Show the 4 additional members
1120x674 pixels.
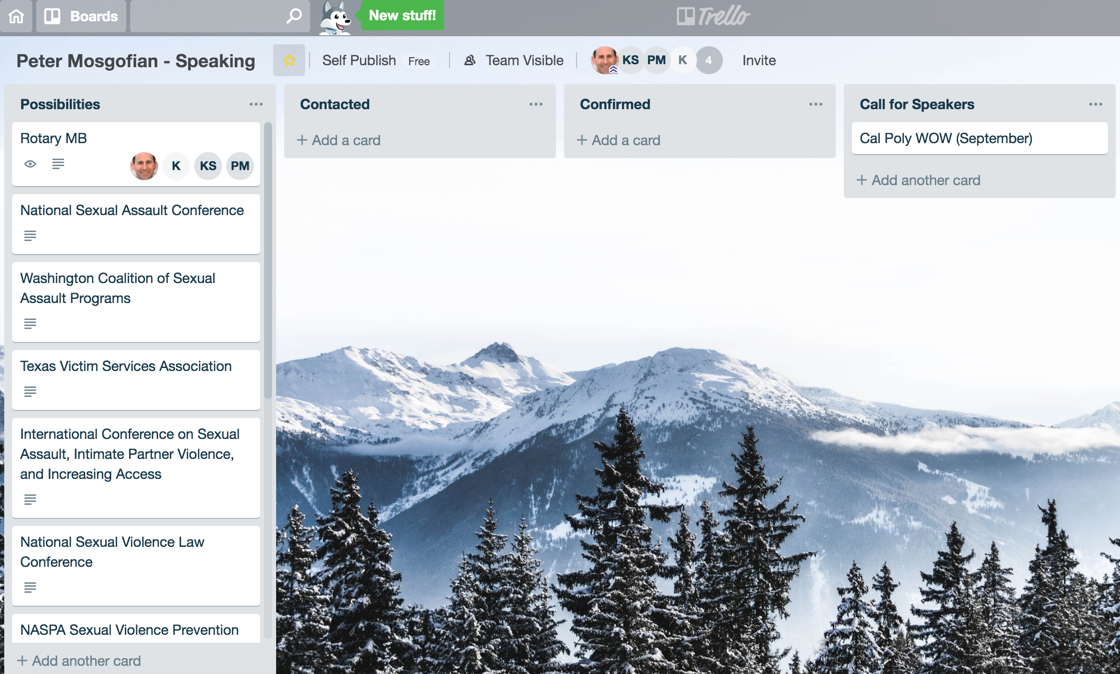pyautogui.click(x=709, y=61)
